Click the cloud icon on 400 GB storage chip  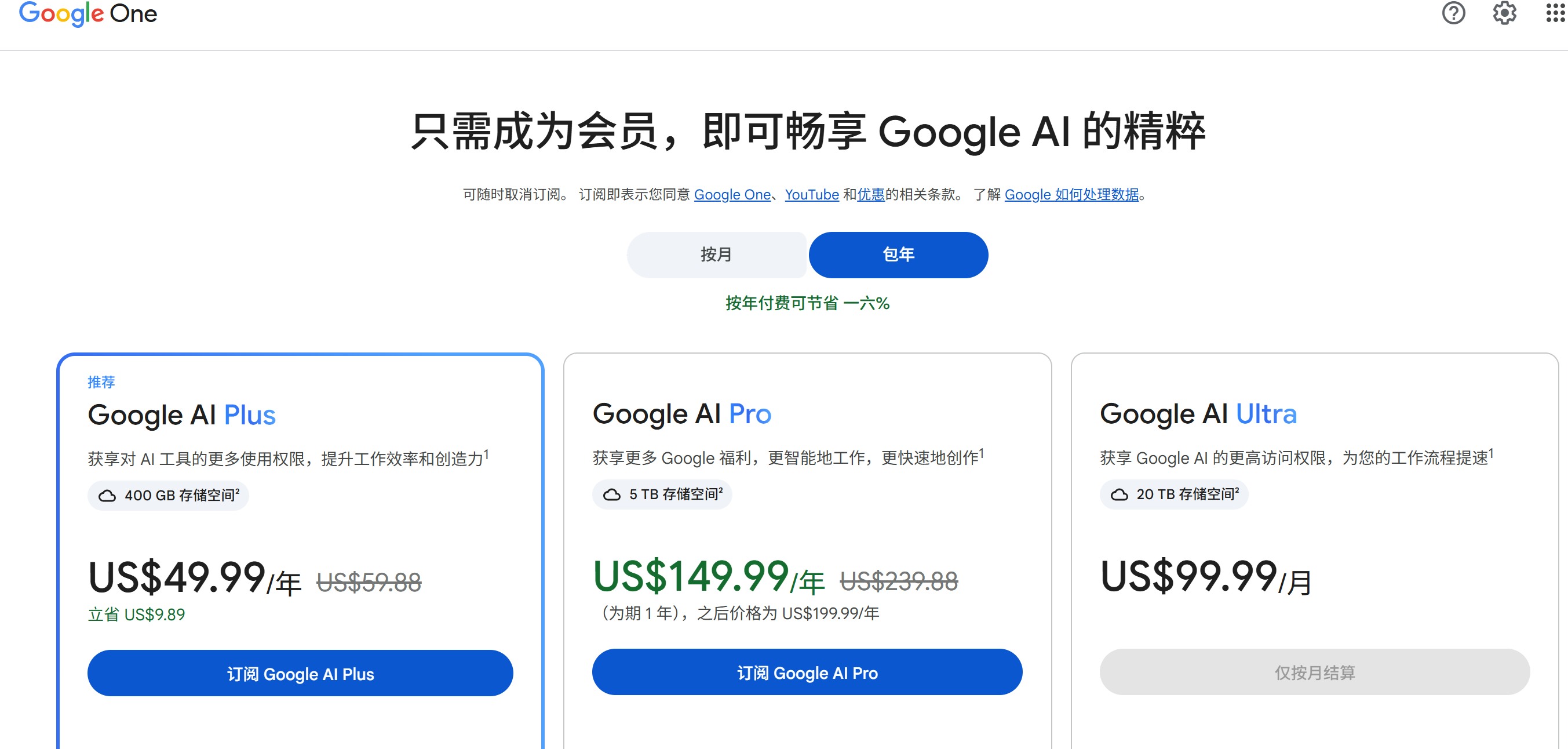(x=107, y=496)
